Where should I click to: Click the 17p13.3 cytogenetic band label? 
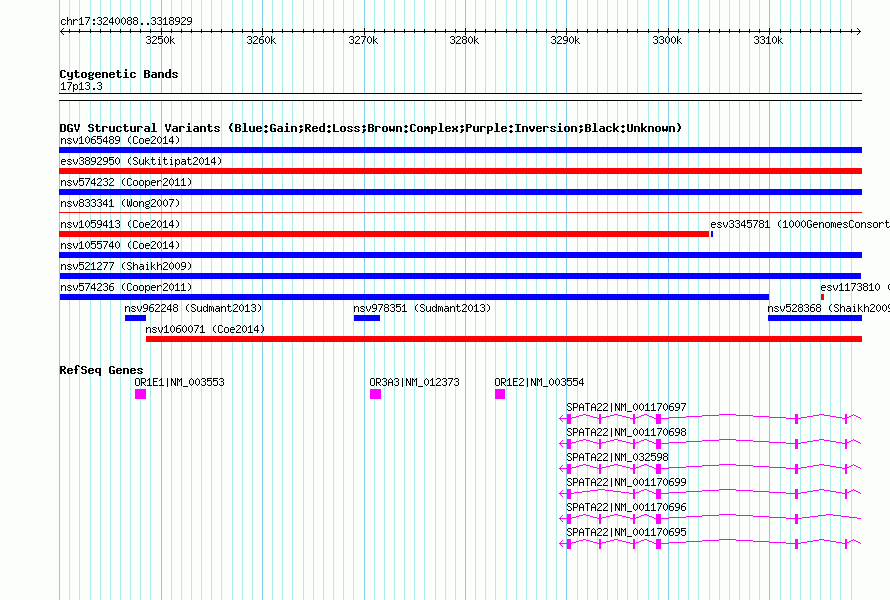81,86
